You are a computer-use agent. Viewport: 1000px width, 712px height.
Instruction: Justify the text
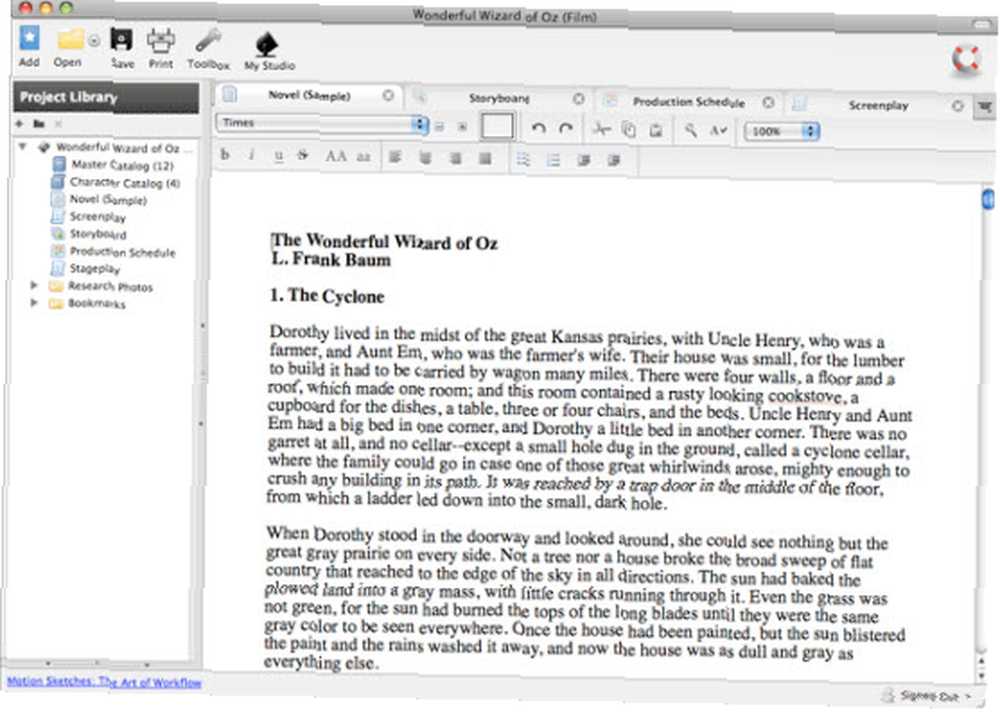pos(485,158)
